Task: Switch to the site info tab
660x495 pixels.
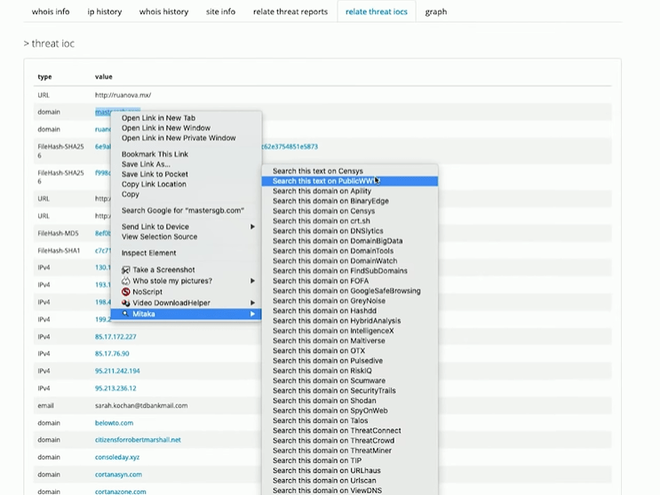Action: (x=221, y=12)
